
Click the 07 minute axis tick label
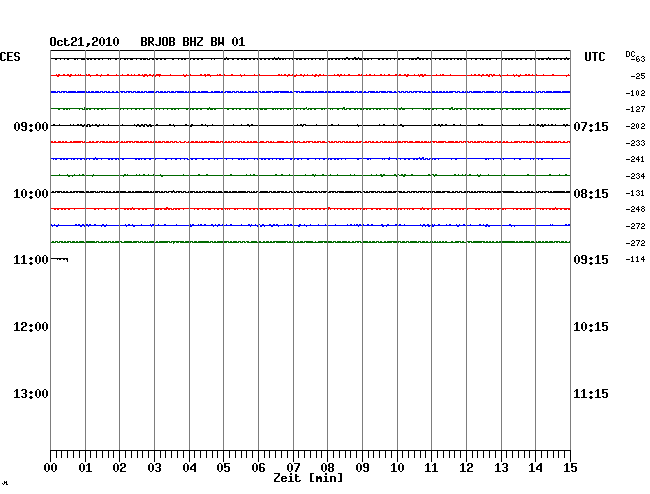tap(293, 468)
